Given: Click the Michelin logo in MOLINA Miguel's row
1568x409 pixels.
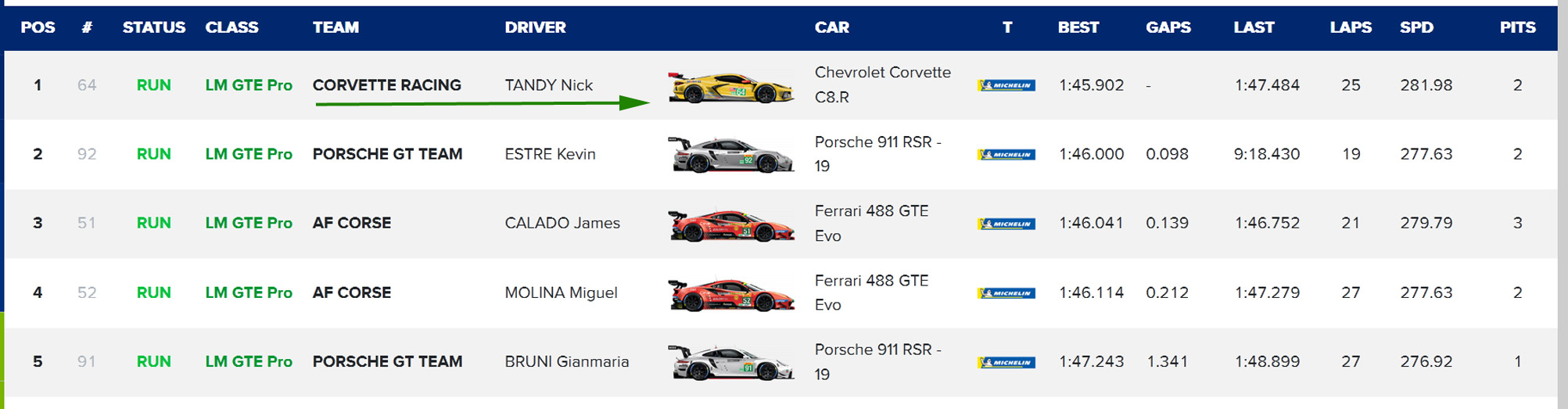Looking at the screenshot, I should (x=1006, y=293).
